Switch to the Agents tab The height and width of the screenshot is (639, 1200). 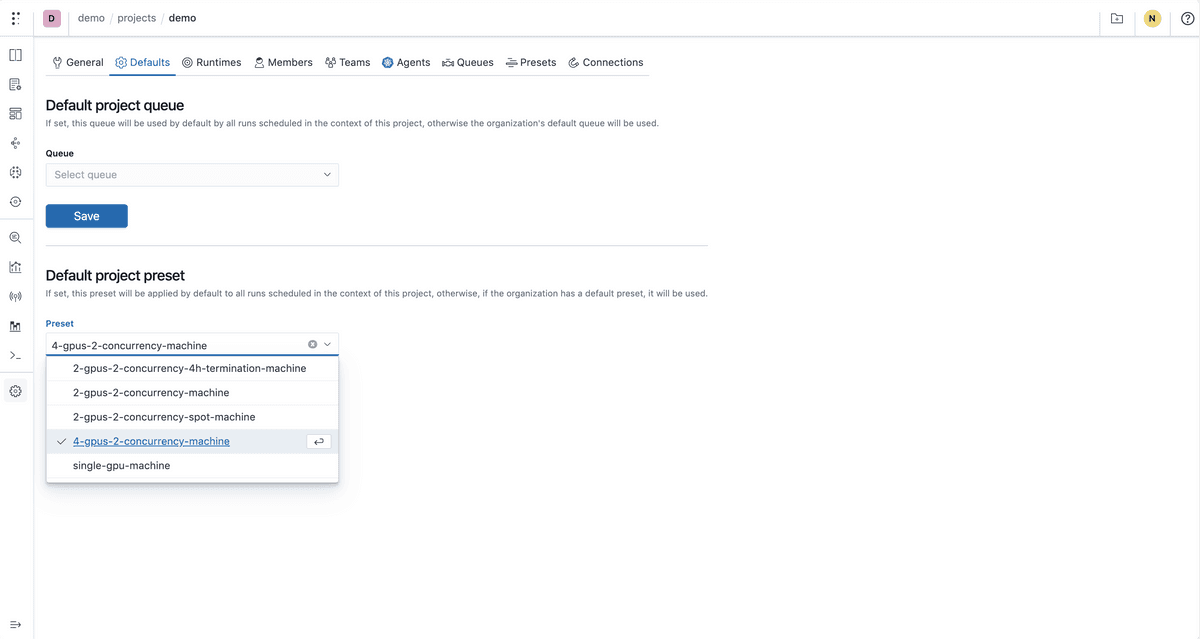click(x=406, y=62)
